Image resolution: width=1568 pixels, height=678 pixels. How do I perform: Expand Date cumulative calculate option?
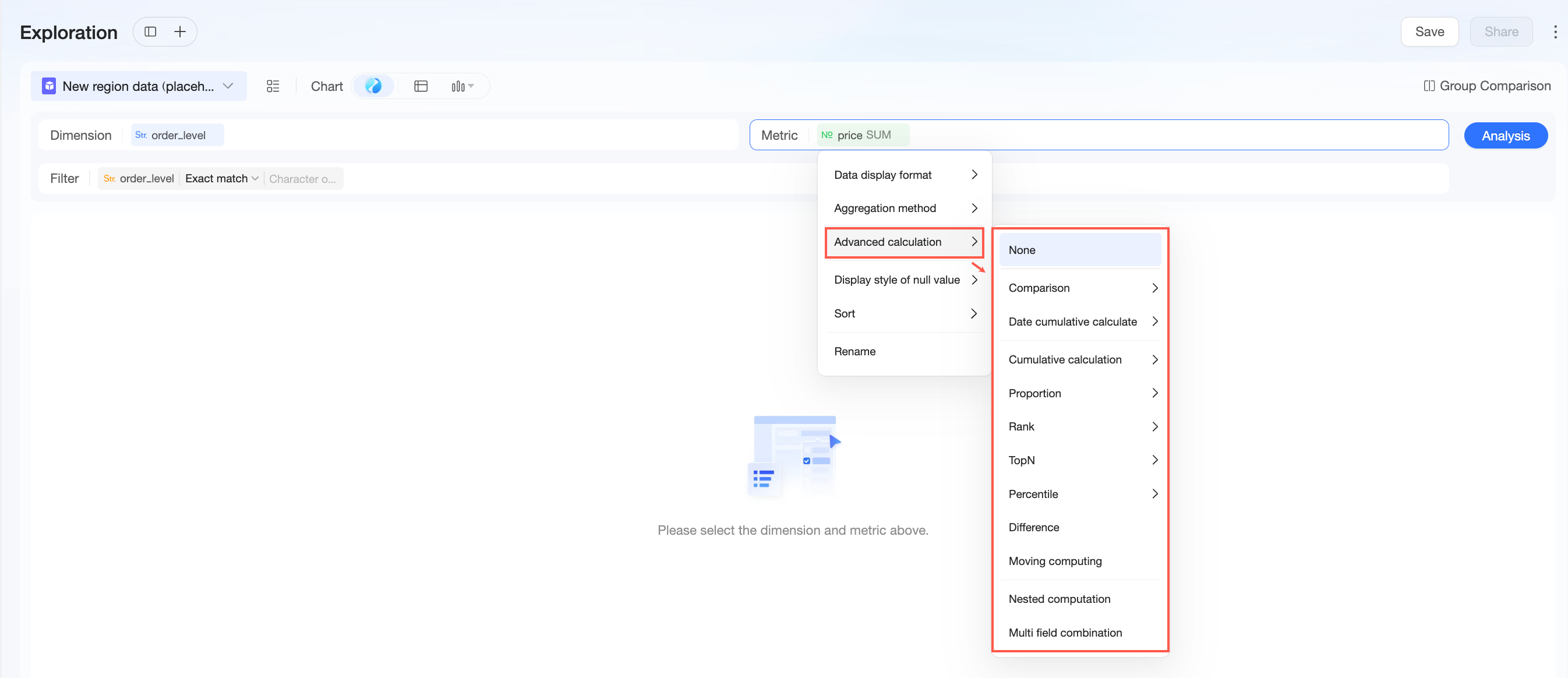[x=1080, y=322]
